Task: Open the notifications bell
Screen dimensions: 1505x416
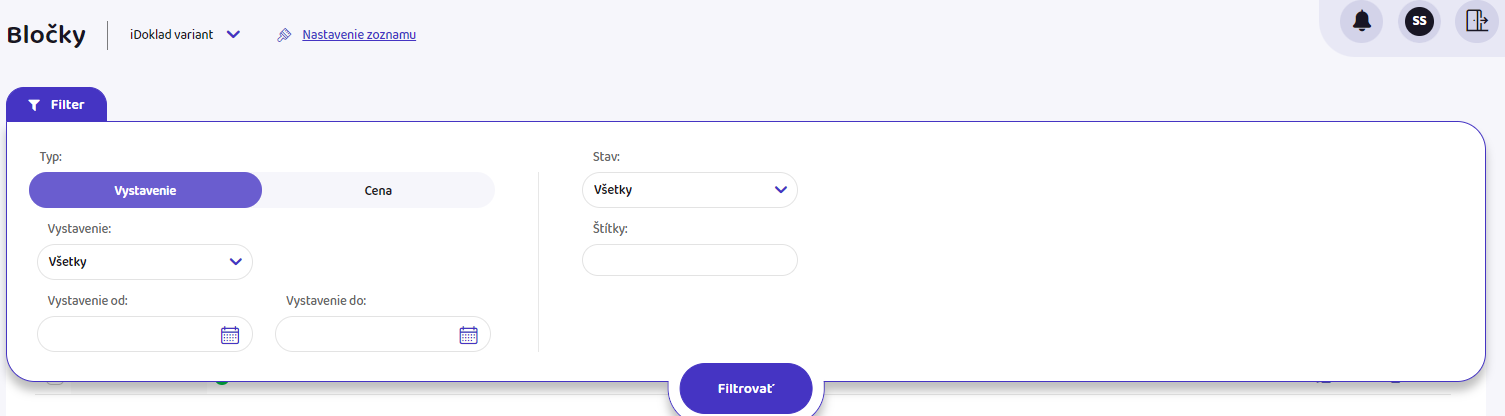Action: [1361, 21]
